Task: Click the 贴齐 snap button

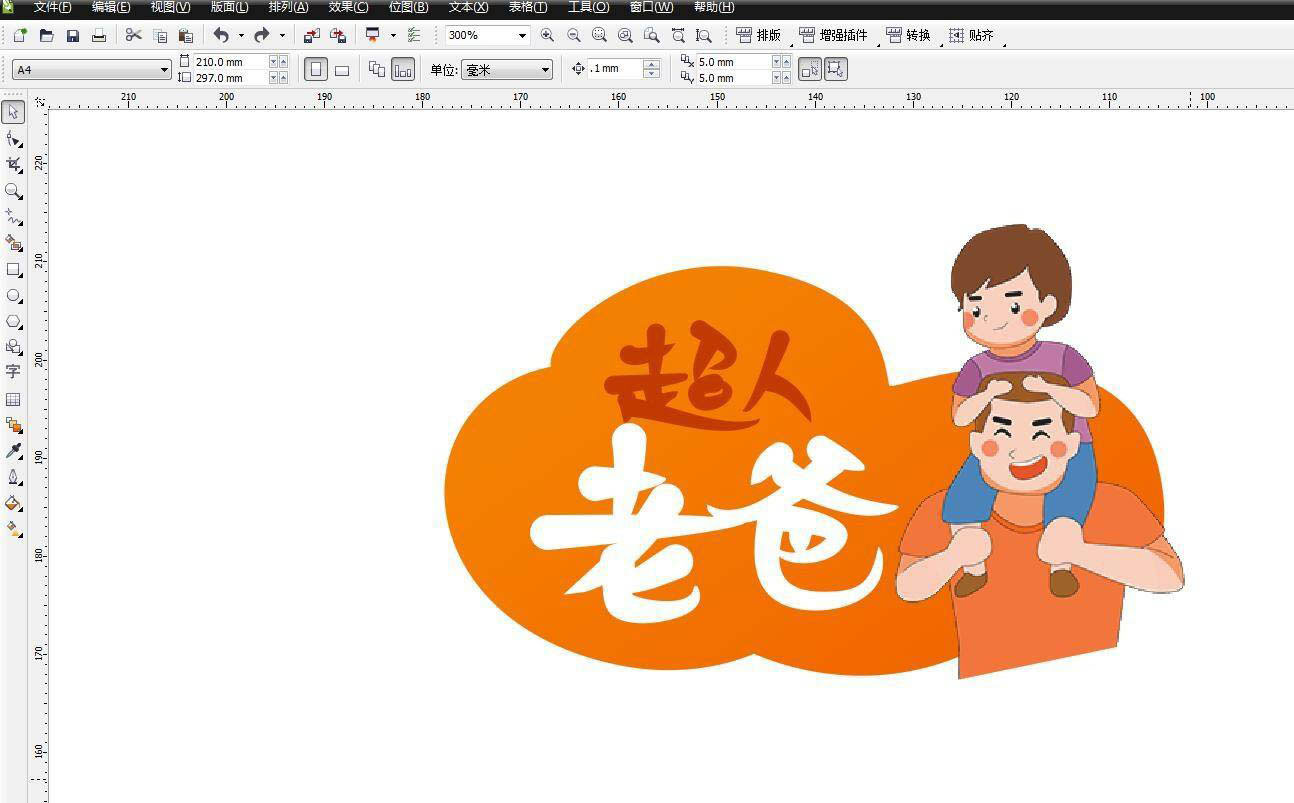Action: (x=971, y=35)
